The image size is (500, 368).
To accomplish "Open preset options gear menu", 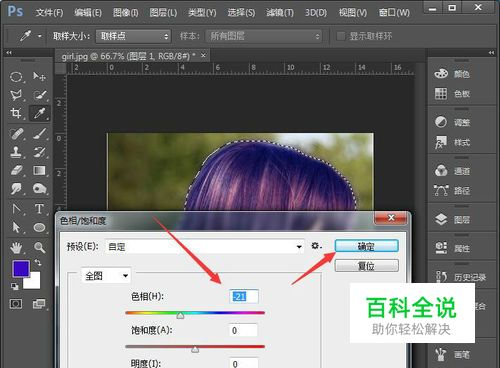I will 316,246.
